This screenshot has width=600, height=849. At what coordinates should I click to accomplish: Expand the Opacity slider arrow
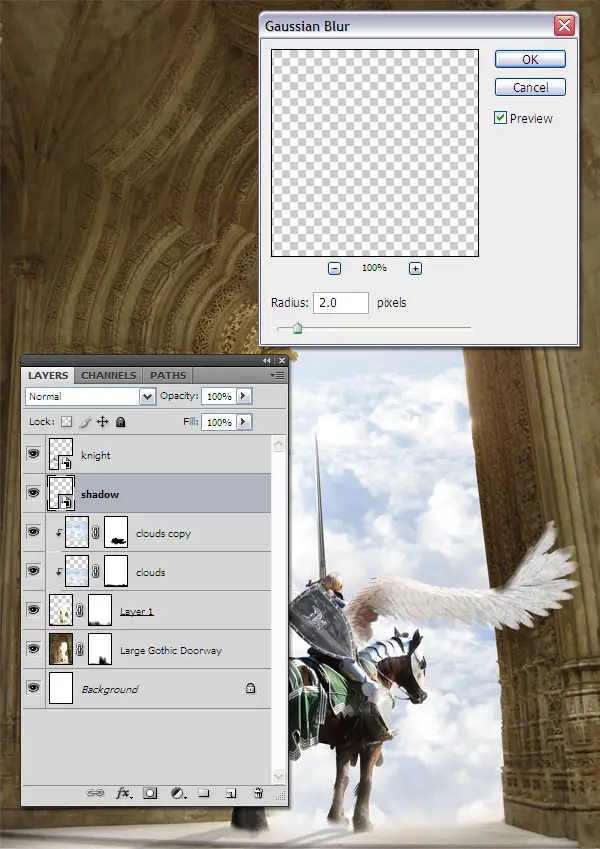(x=243, y=396)
